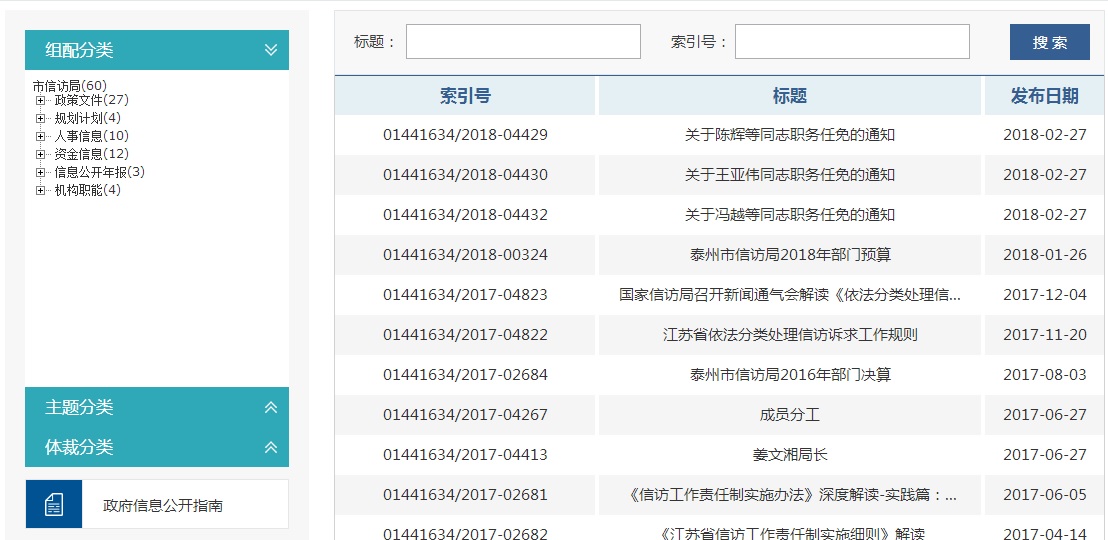Open 江苏省依法分类处理信访诉求工作规则
This screenshot has width=1108, height=540.
(790, 334)
